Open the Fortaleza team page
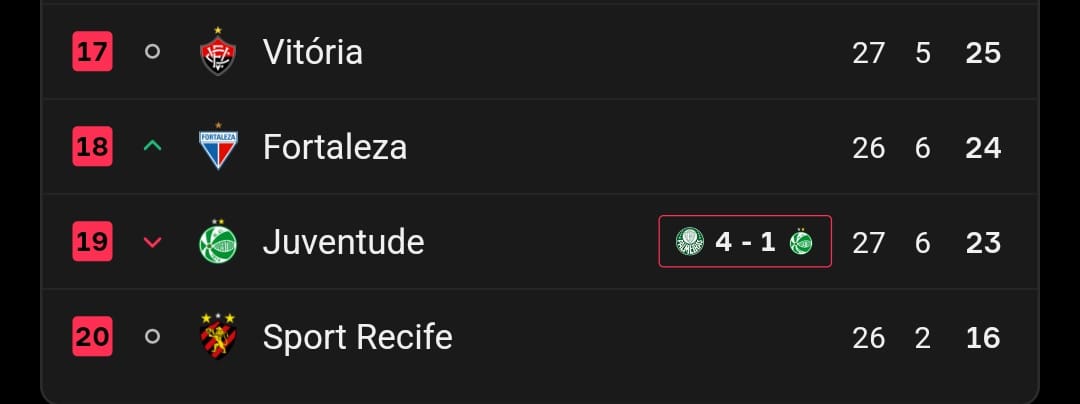Image resolution: width=1080 pixels, height=404 pixels. tap(334, 147)
